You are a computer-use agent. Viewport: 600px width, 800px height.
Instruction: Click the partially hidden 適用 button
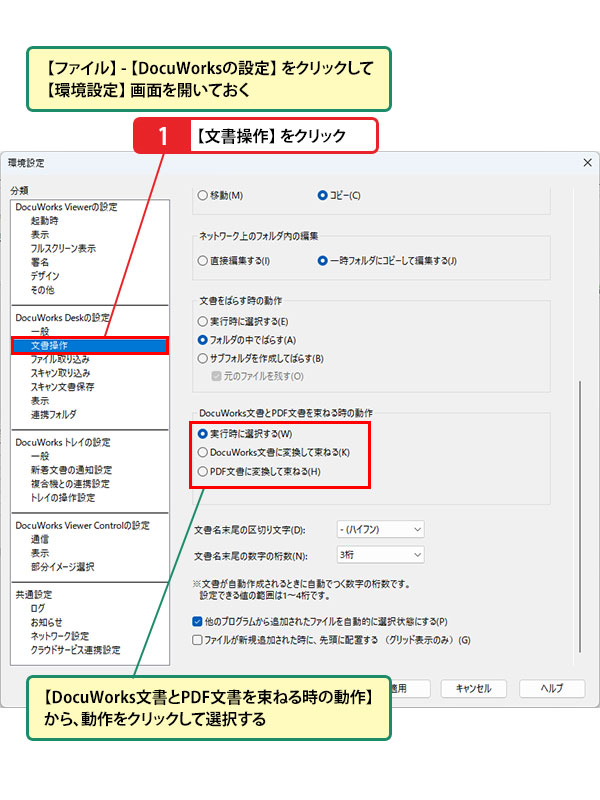click(x=410, y=688)
